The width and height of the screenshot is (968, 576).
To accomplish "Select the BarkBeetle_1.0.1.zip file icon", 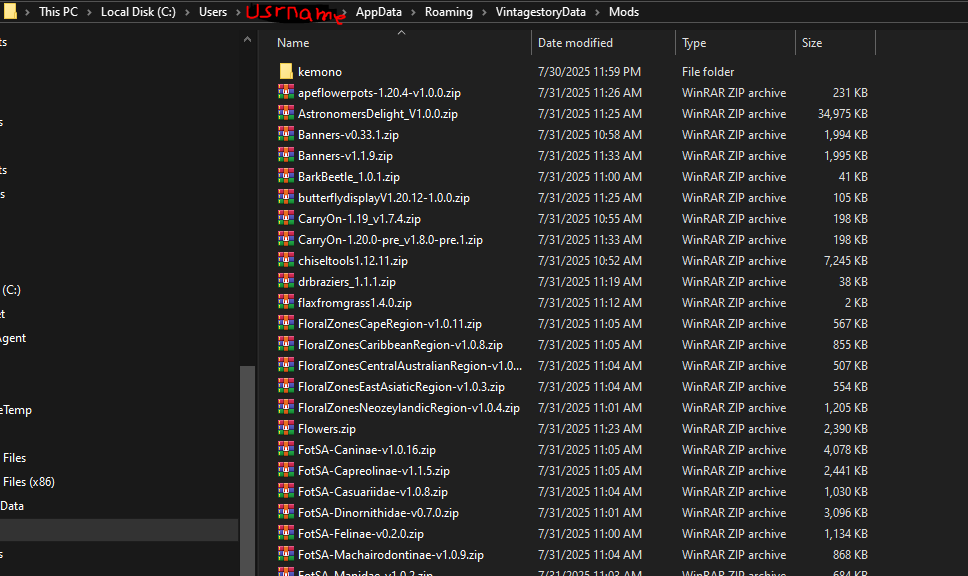I will click(285, 176).
